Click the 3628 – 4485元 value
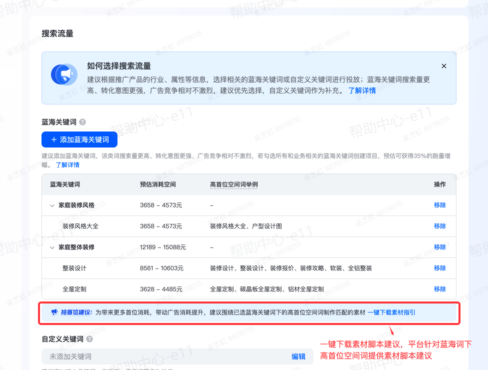 click(x=161, y=289)
